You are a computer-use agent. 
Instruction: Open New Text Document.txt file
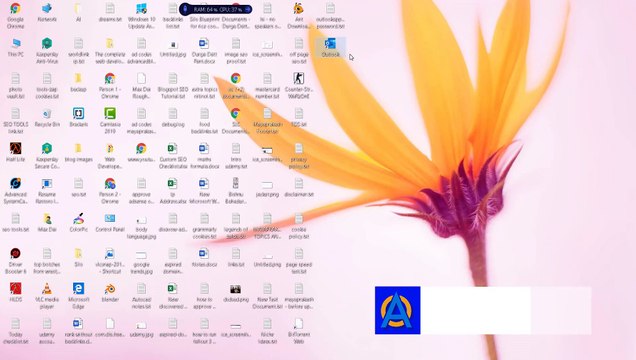point(267,296)
